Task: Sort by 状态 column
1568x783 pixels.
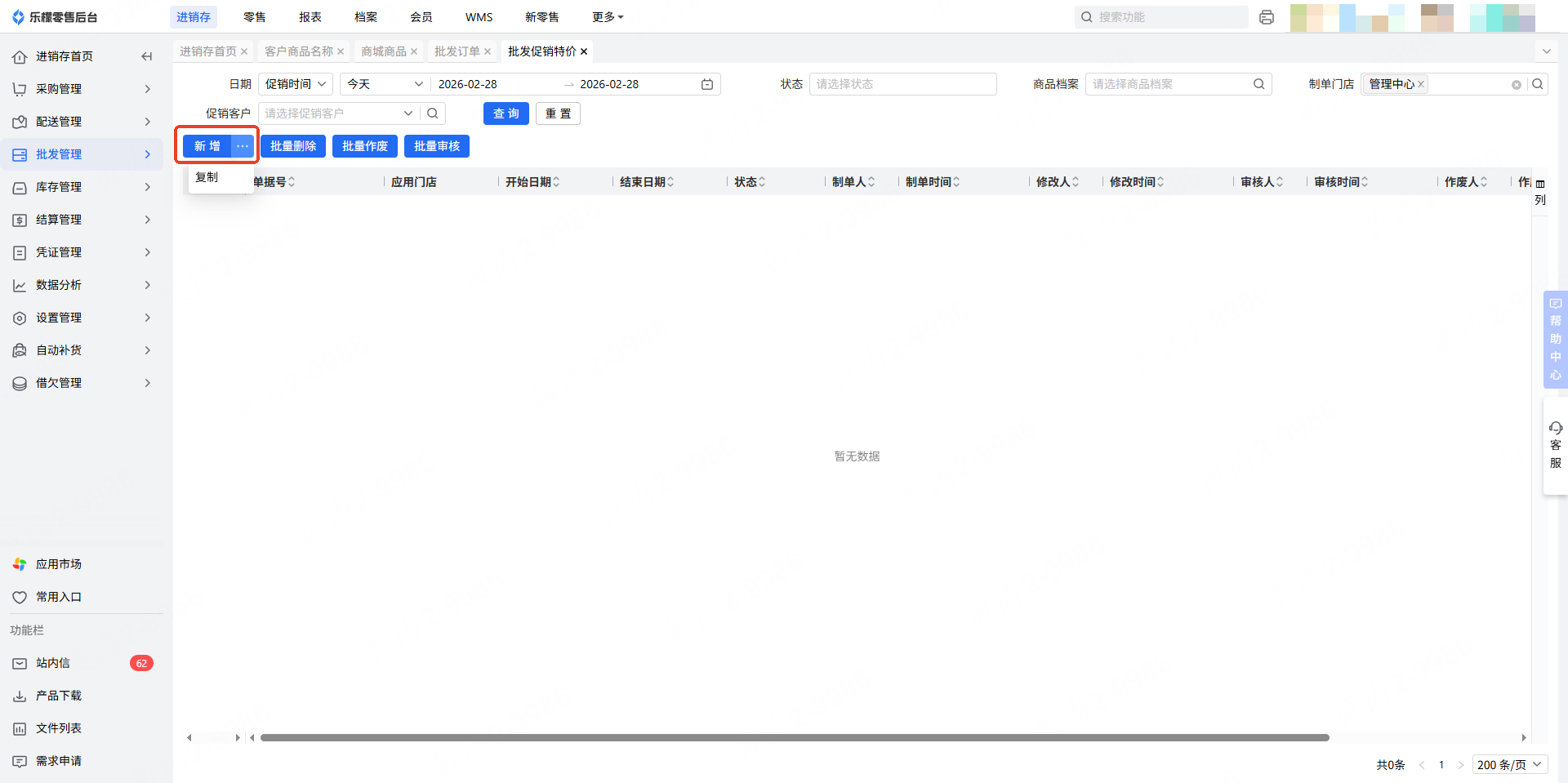Action: [762, 182]
